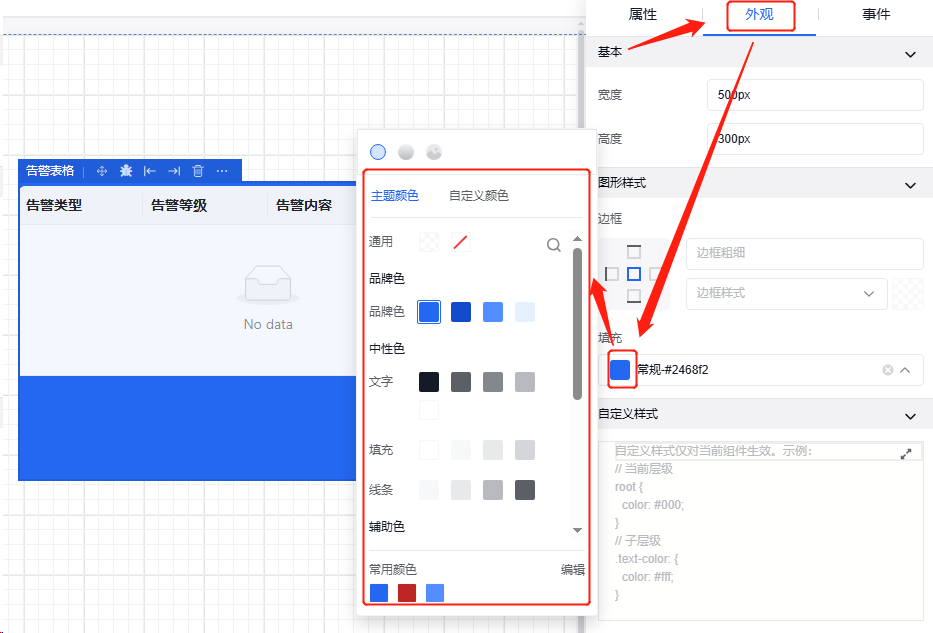Image resolution: width=933 pixels, height=633 pixels.
Task: Open the 自定义颜色 tab
Action: (479, 196)
